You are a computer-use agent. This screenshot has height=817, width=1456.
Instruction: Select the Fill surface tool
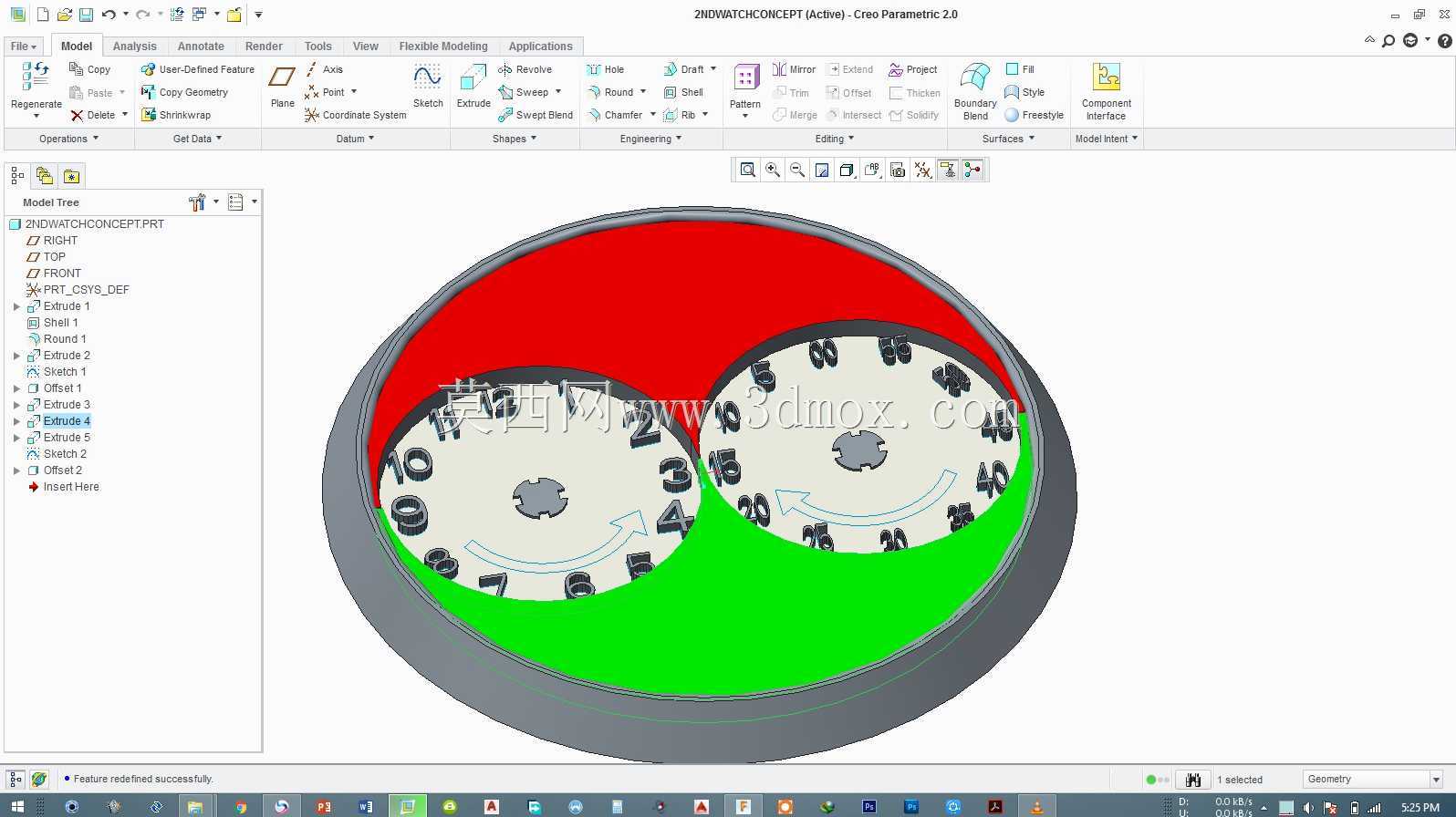point(1020,69)
